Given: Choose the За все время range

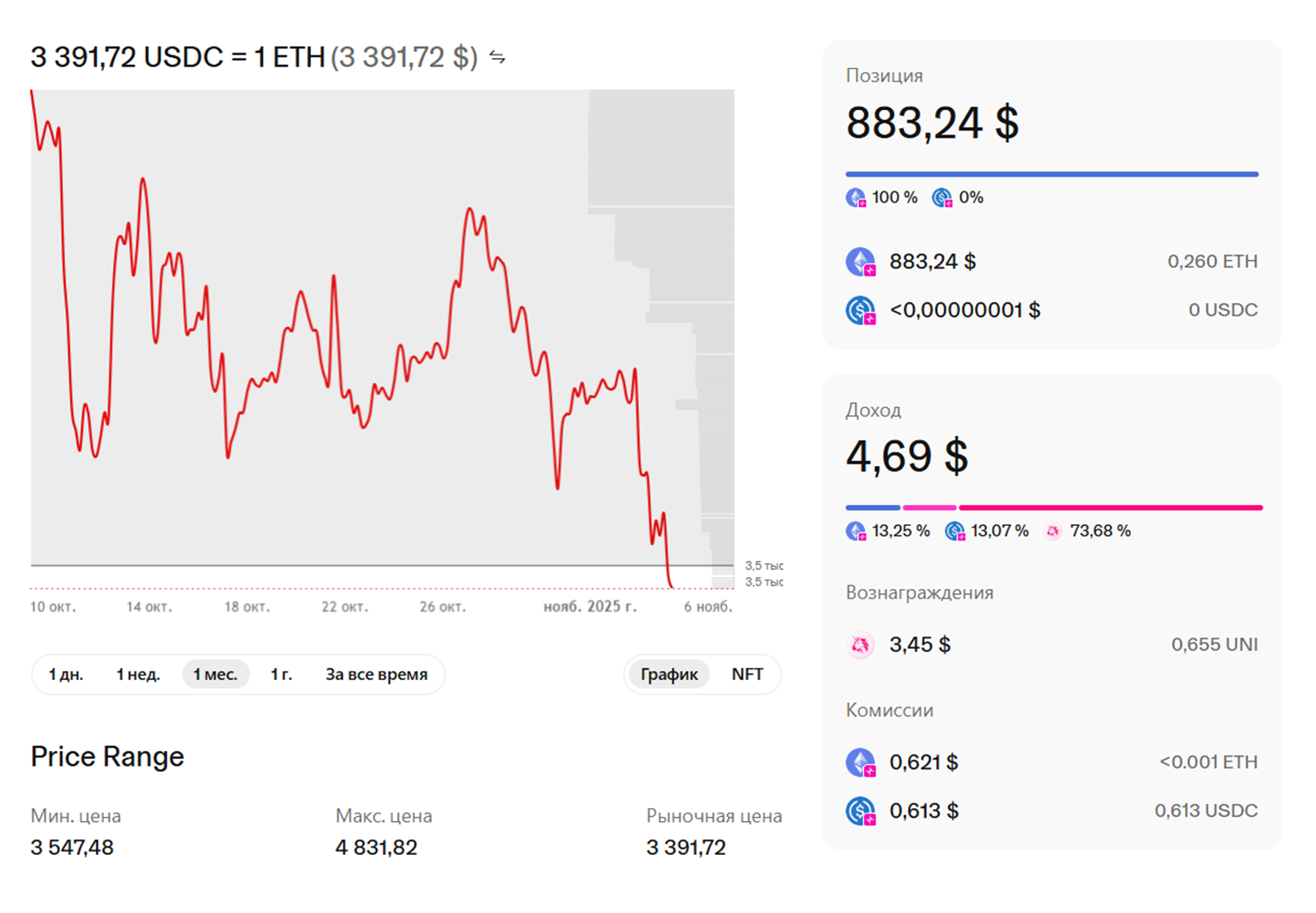Looking at the screenshot, I should tap(377, 674).
